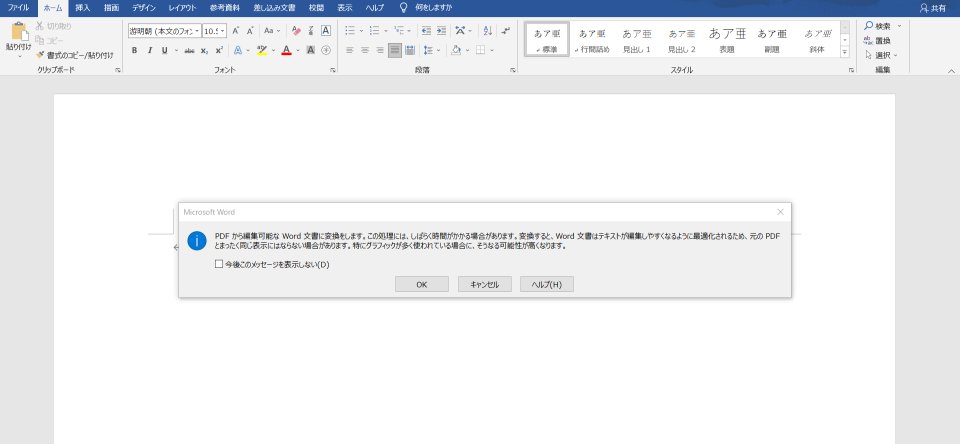Confirm the dialog with OK

coord(422,284)
